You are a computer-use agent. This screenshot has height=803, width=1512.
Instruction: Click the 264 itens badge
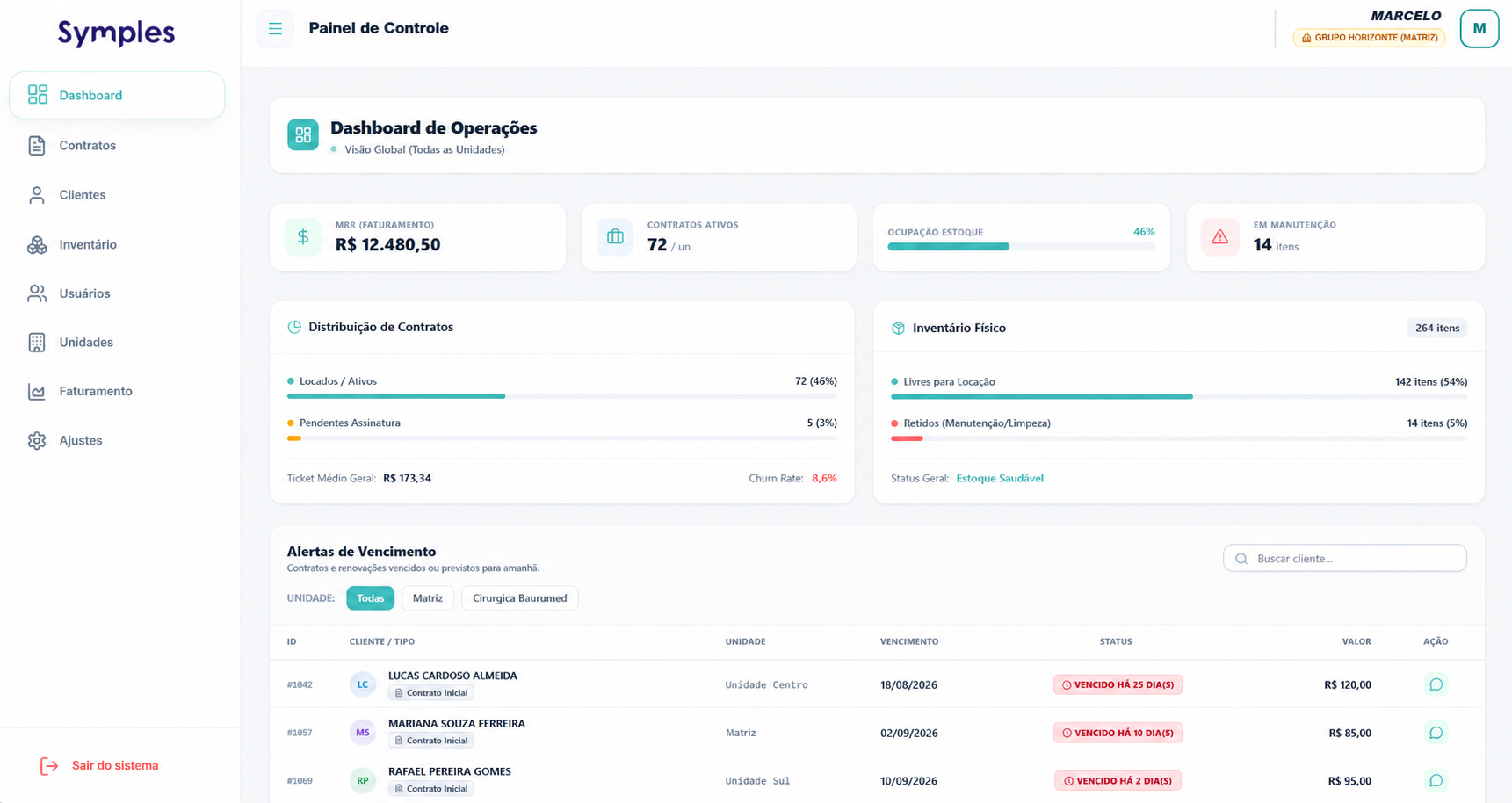tap(1437, 328)
